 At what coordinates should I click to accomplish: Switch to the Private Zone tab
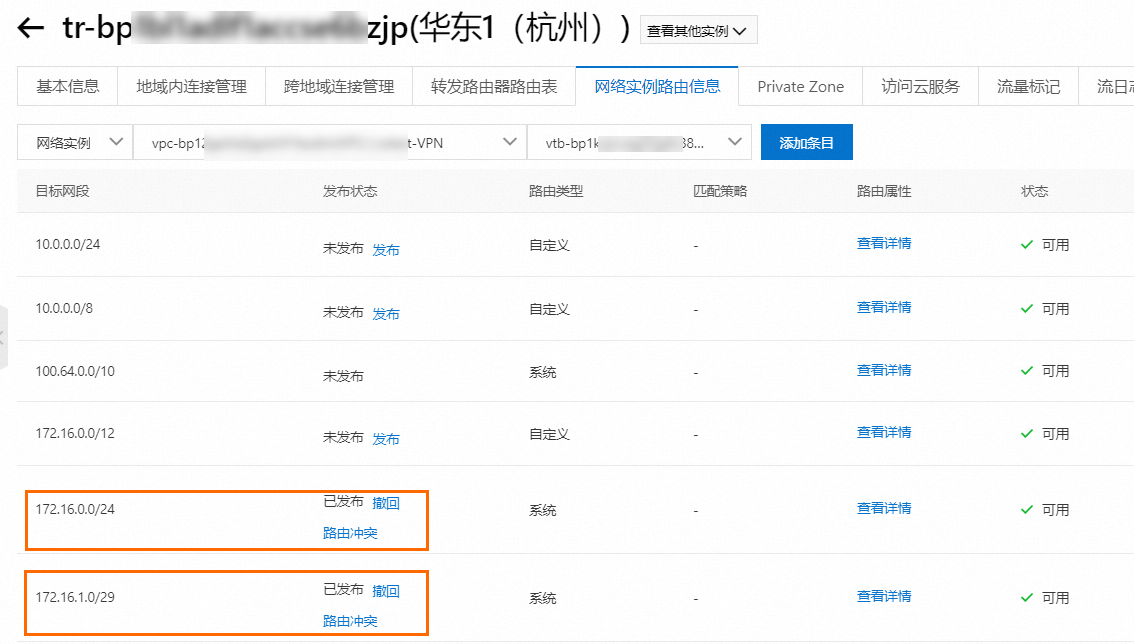click(x=800, y=87)
